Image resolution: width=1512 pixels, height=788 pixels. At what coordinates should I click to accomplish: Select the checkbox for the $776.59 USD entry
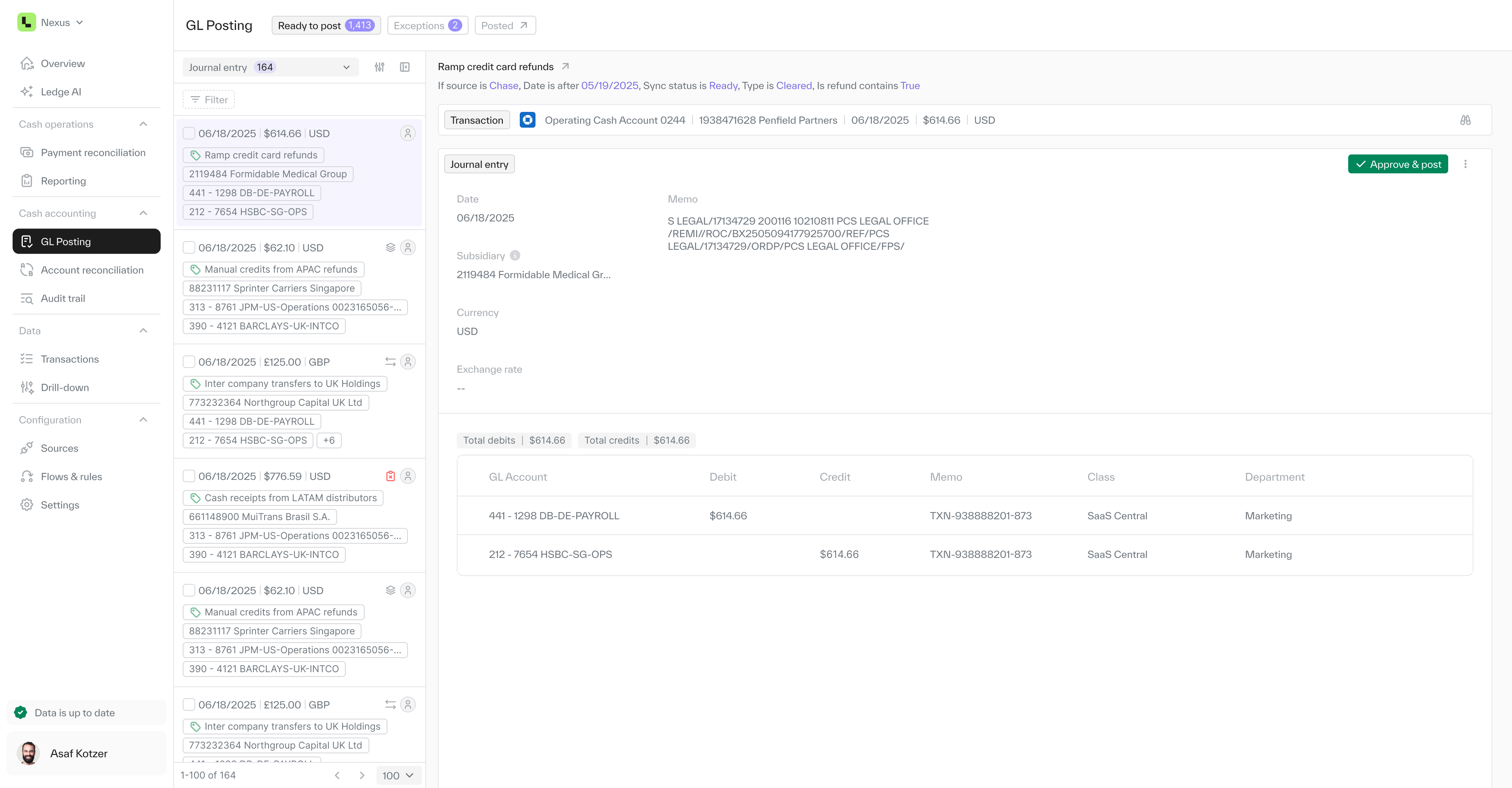pos(189,476)
